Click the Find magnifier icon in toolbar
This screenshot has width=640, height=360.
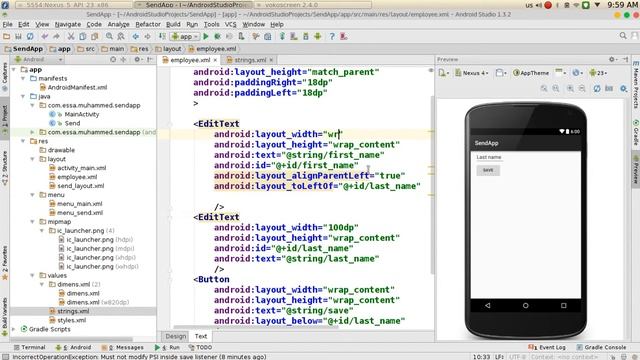click(109, 36)
